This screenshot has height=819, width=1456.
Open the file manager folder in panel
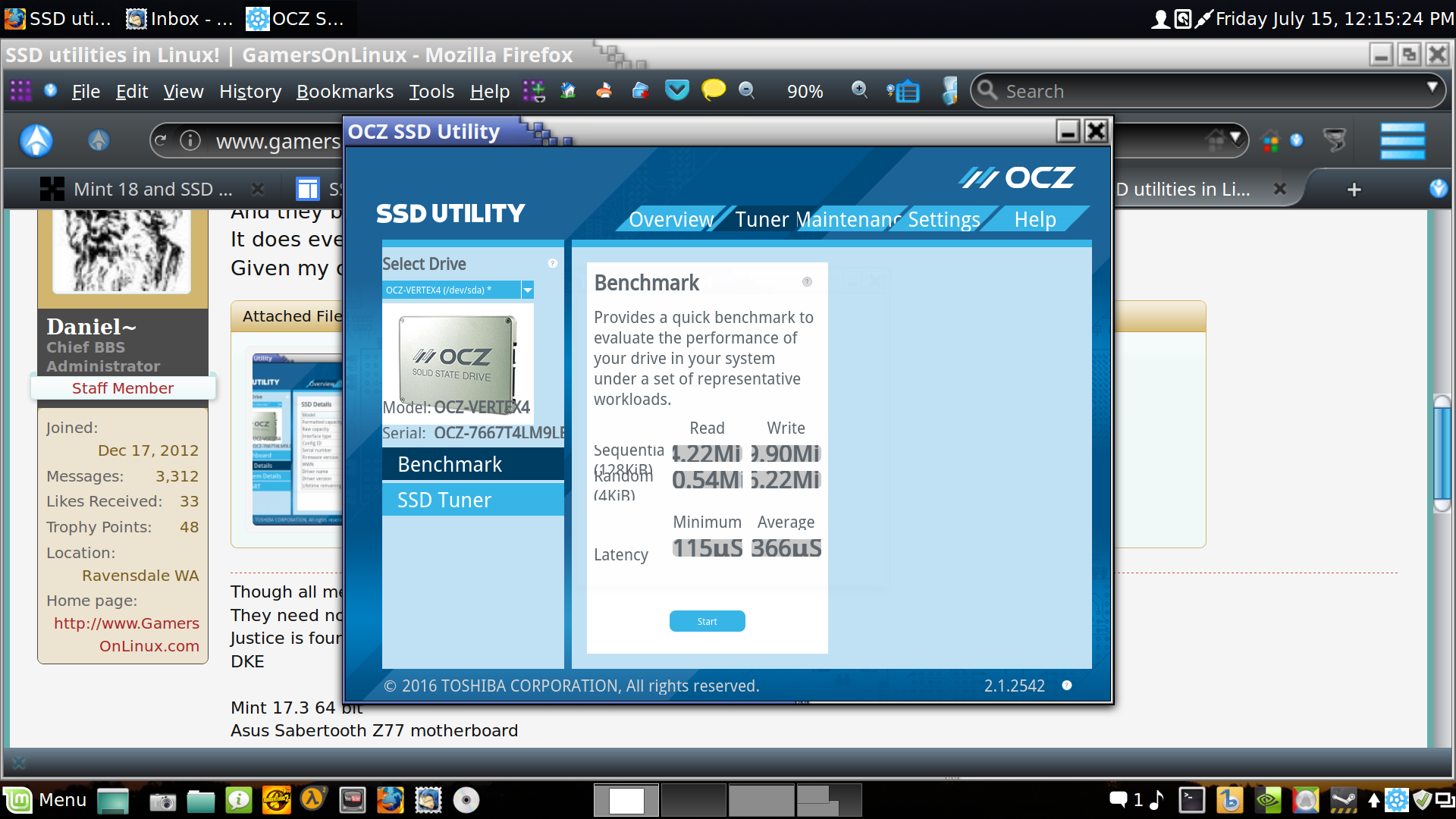pyautogui.click(x=201, y=801)
